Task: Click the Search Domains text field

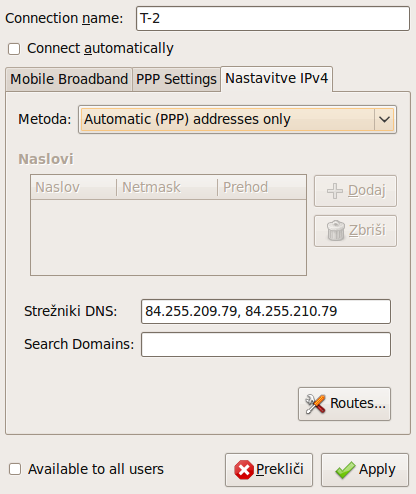Action: pyautogui.click(x=266, y=344)
